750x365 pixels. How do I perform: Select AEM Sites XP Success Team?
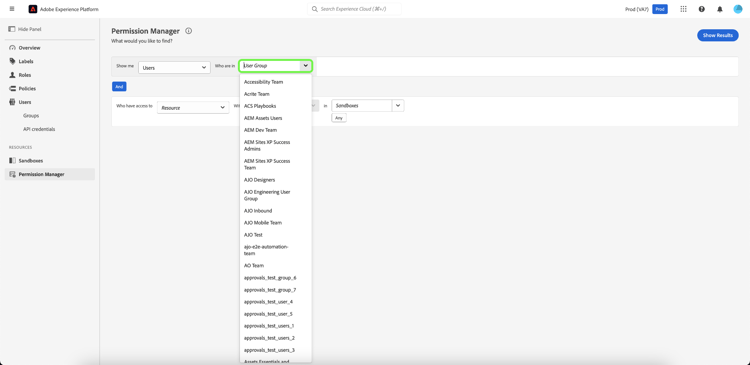click(x=276, y=164)
